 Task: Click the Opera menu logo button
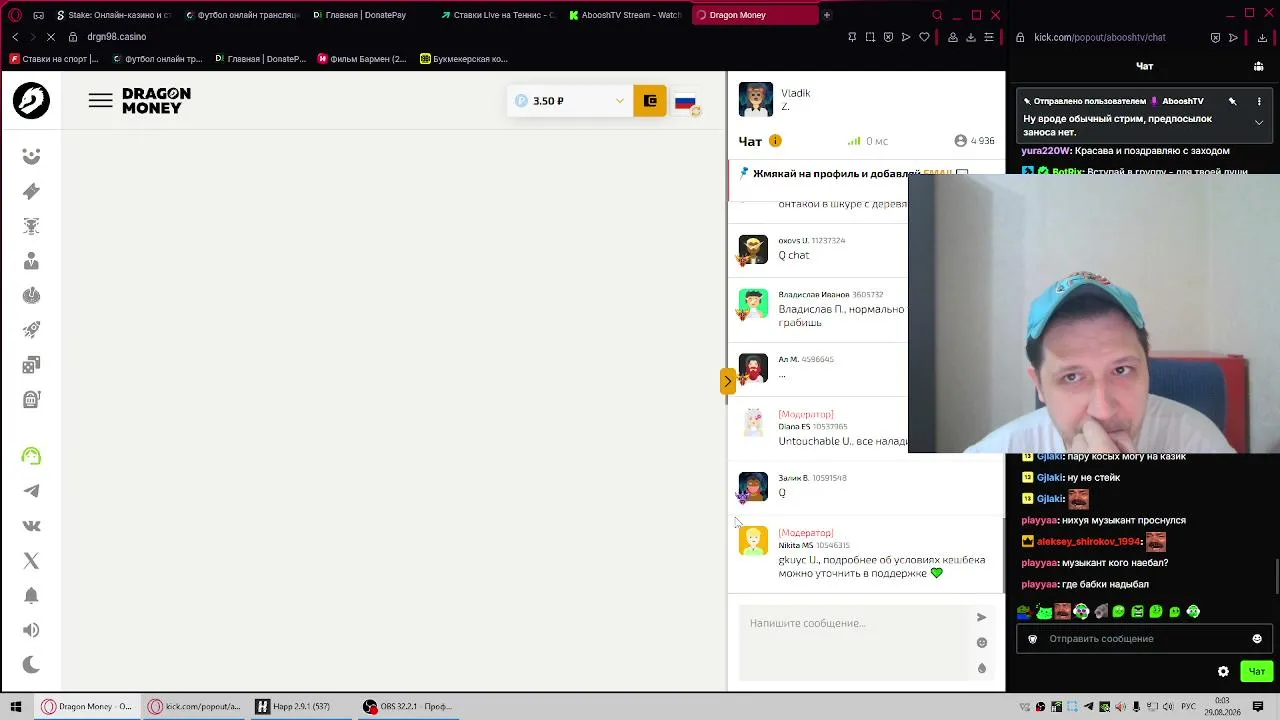coord(15,15)
